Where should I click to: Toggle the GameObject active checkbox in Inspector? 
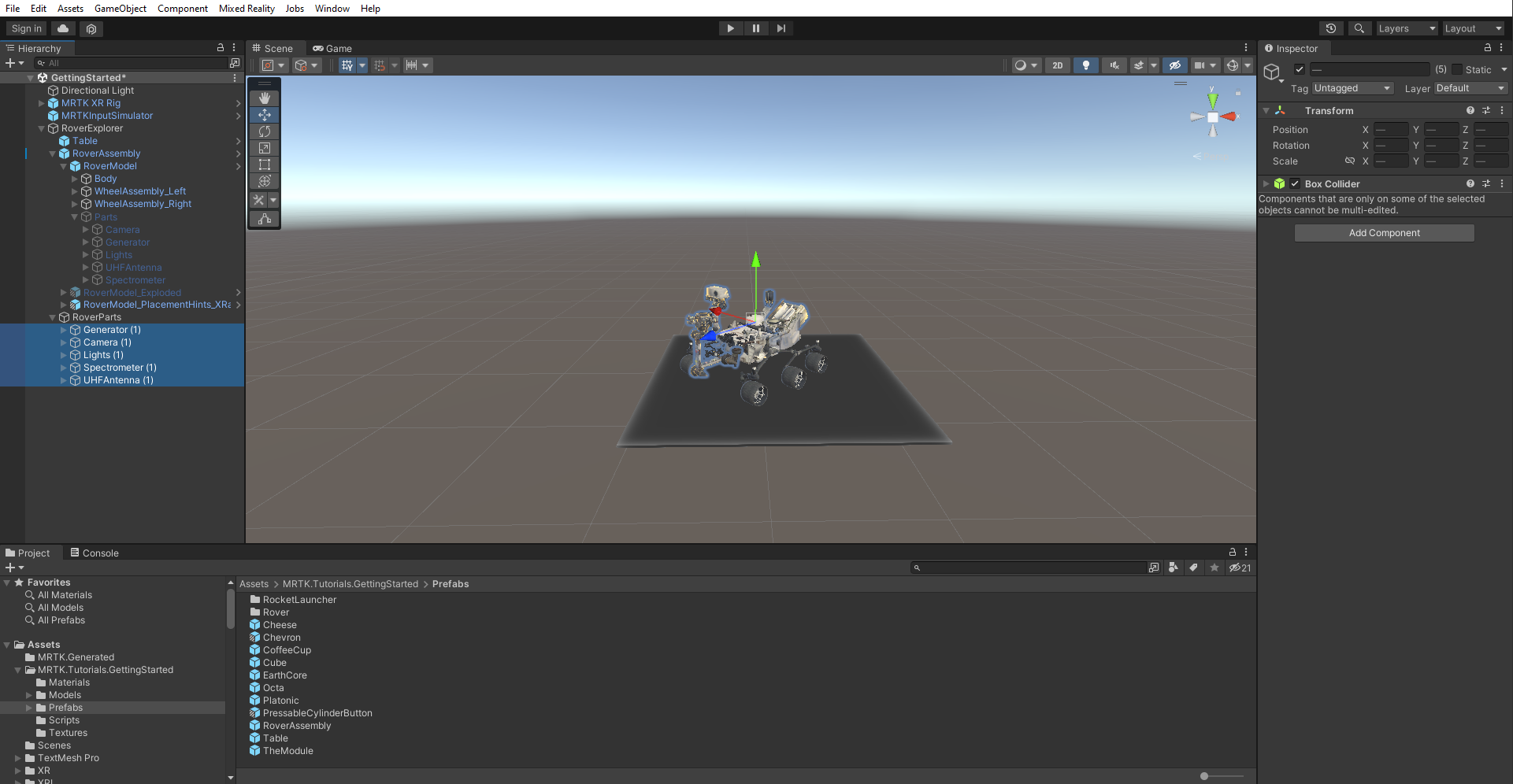pyautogui.click(x=1300, y=69)
